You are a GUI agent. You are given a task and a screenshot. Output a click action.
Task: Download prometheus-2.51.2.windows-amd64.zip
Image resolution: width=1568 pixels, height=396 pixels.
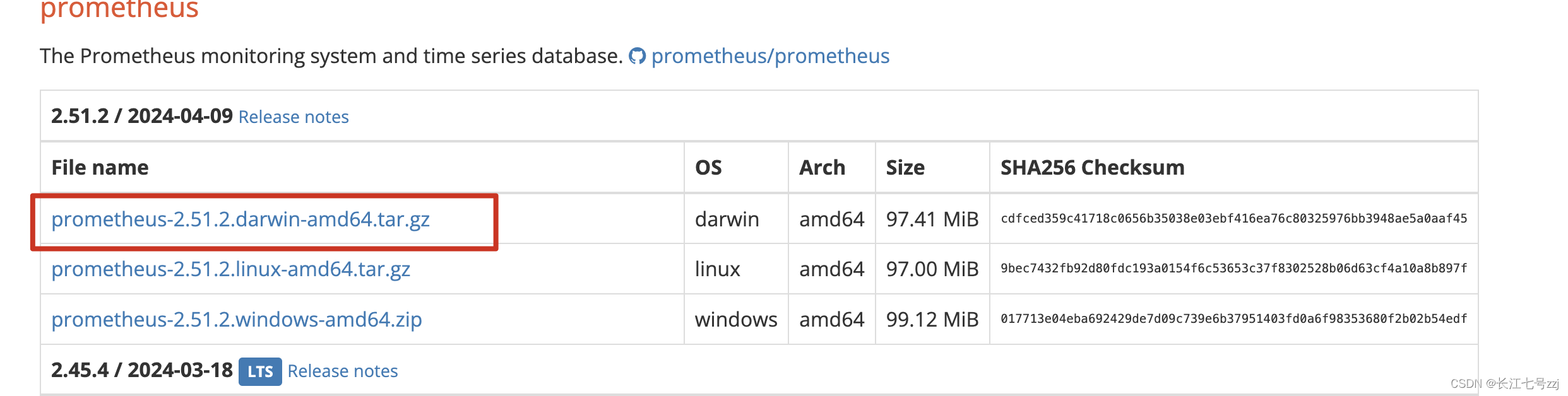coord(237,320)
